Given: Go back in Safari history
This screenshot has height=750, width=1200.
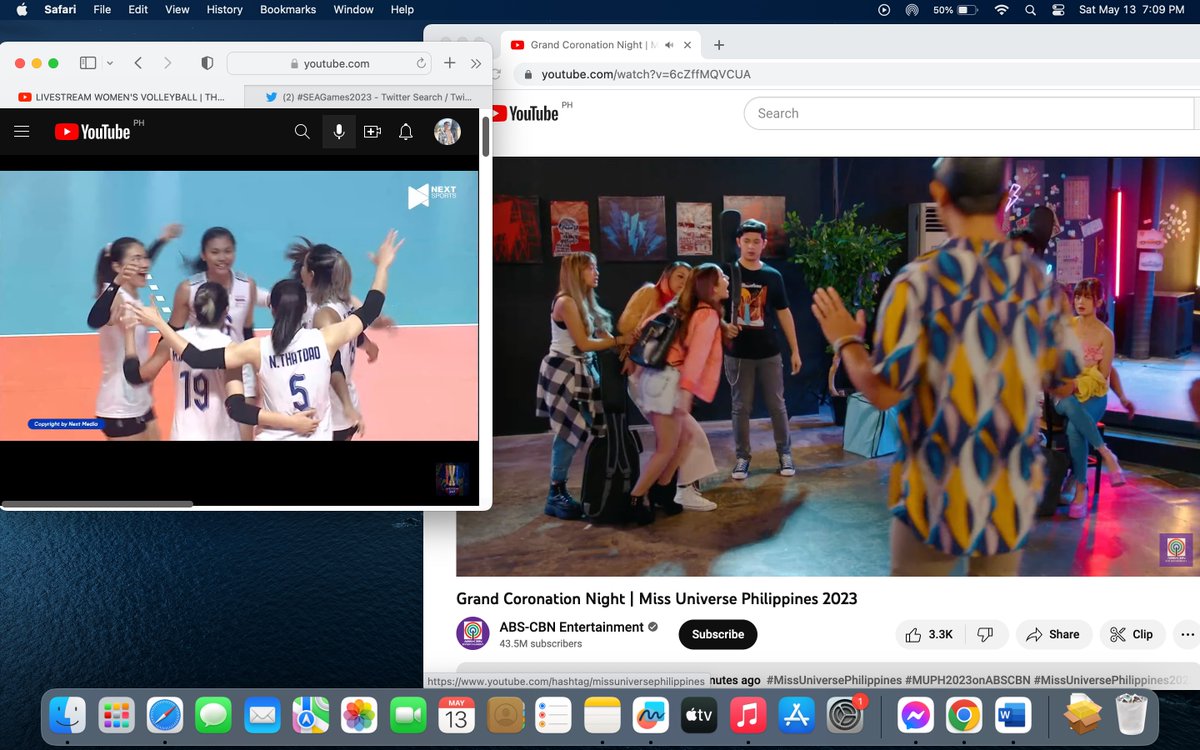Looking at the screenshot, I should [138, 63].
